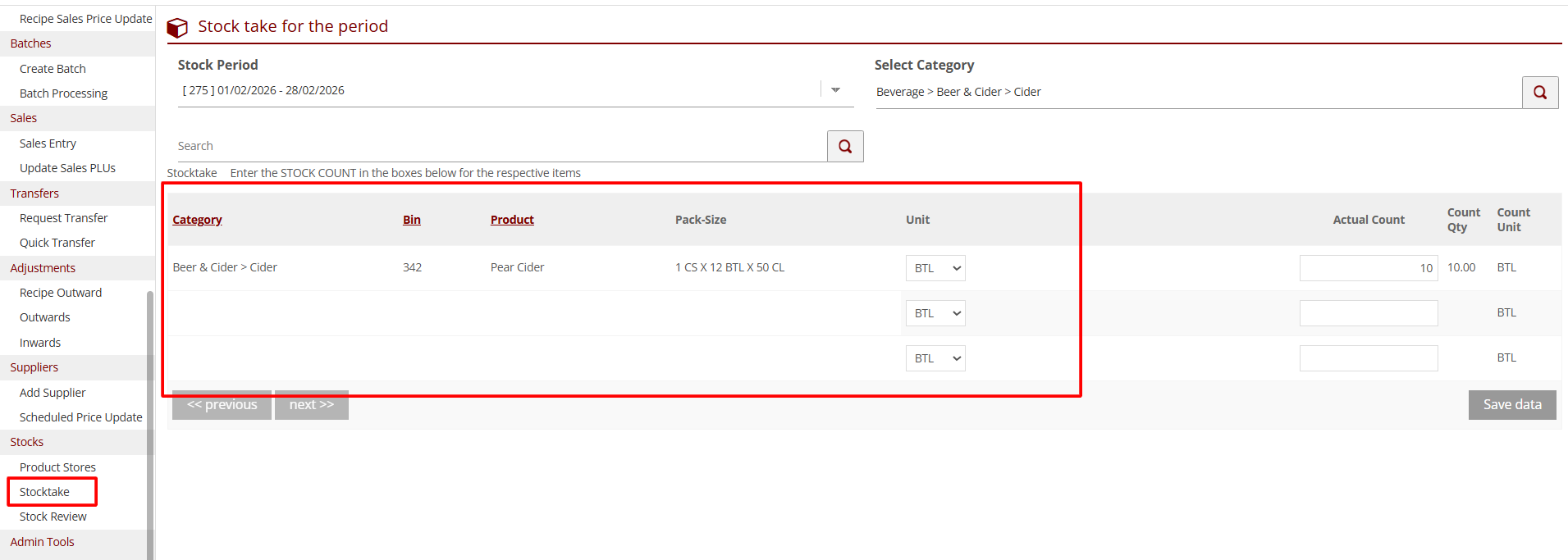
Task: Open Stocktake in the sidebar menu
Action: (45, 492)
